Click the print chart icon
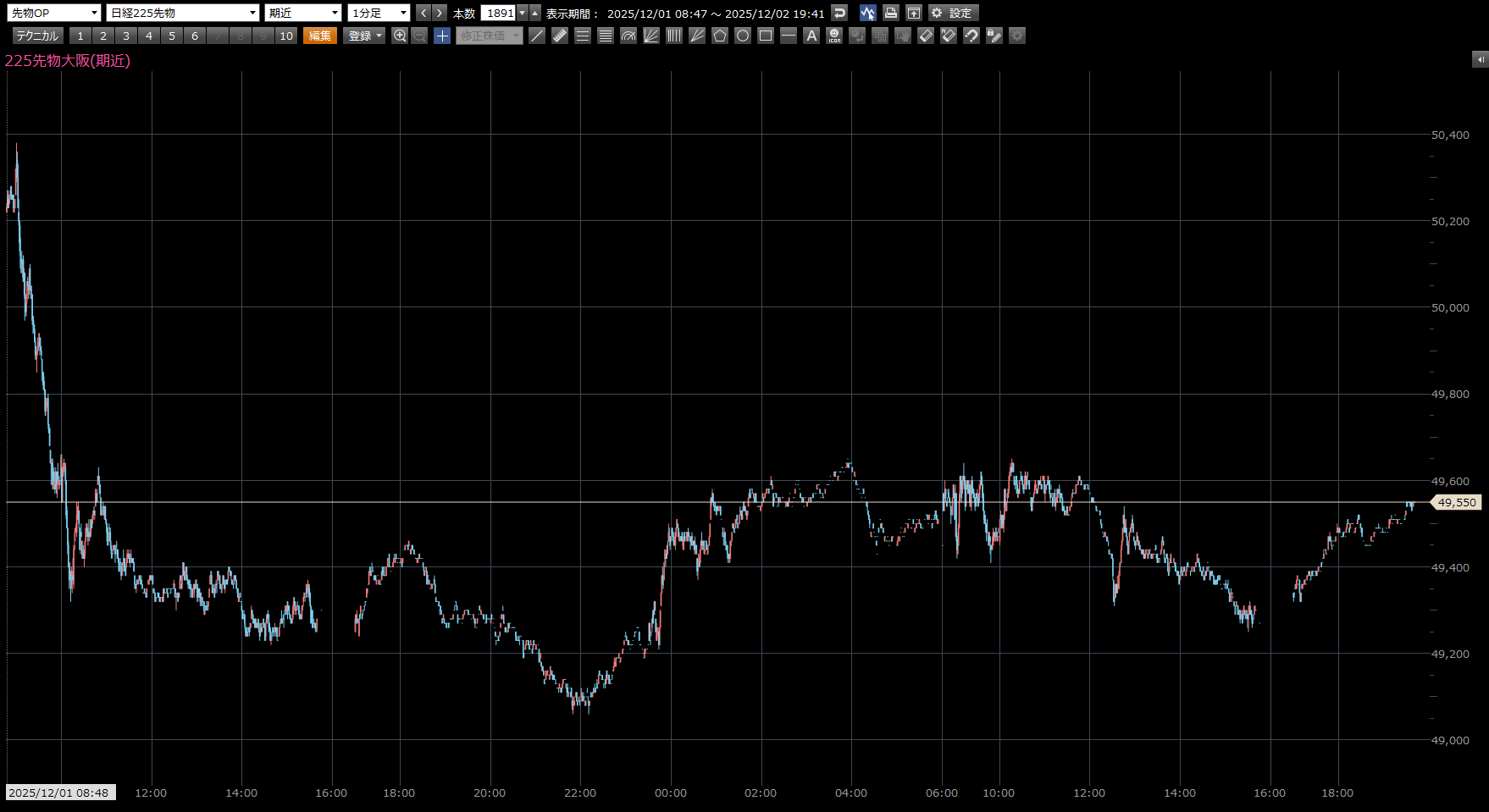 (890, 13)
